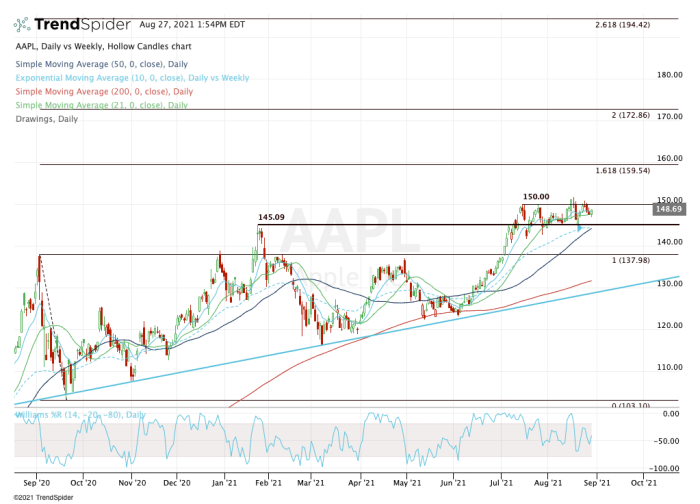This screenshot has height=504, width=700.
Task: Click the 145.09 price level annotation
Action: 271,217
